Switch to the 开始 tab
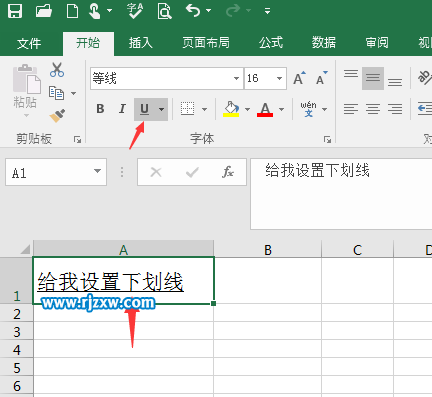432x397 pixels. tap(88, 43)
